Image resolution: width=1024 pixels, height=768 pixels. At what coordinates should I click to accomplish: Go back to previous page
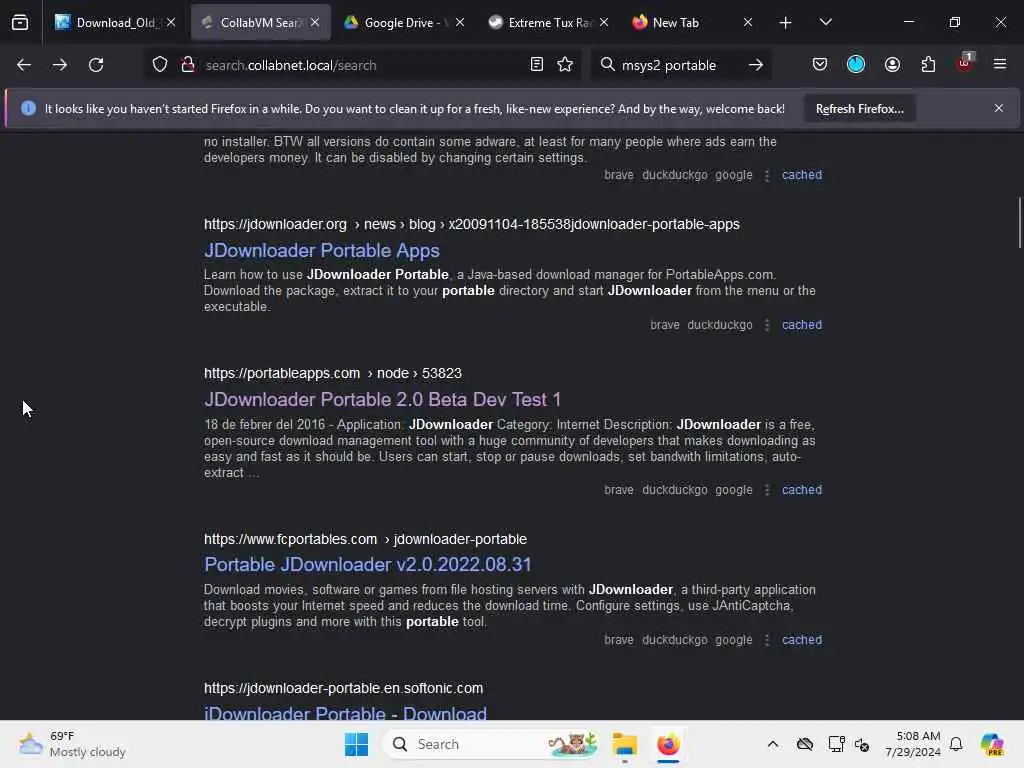(x=24, y=65)
